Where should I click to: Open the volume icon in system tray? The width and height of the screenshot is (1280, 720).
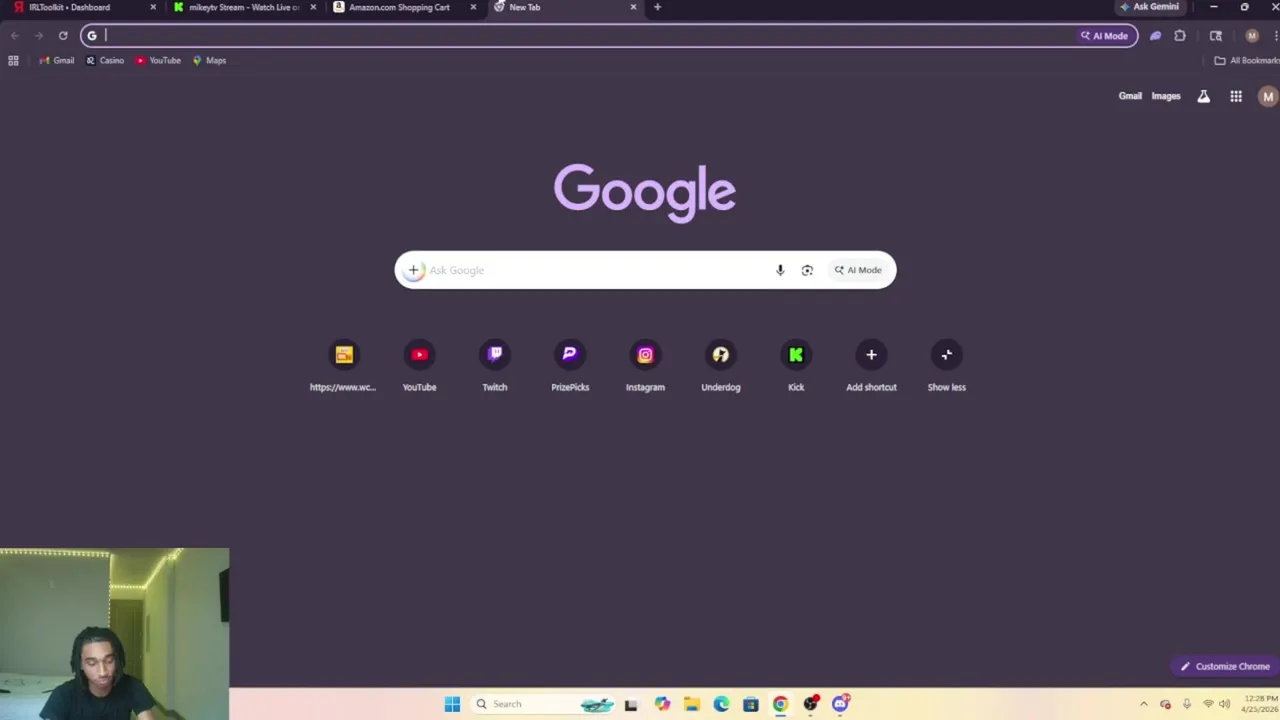pyautogui.click(x=1224, y=704)
